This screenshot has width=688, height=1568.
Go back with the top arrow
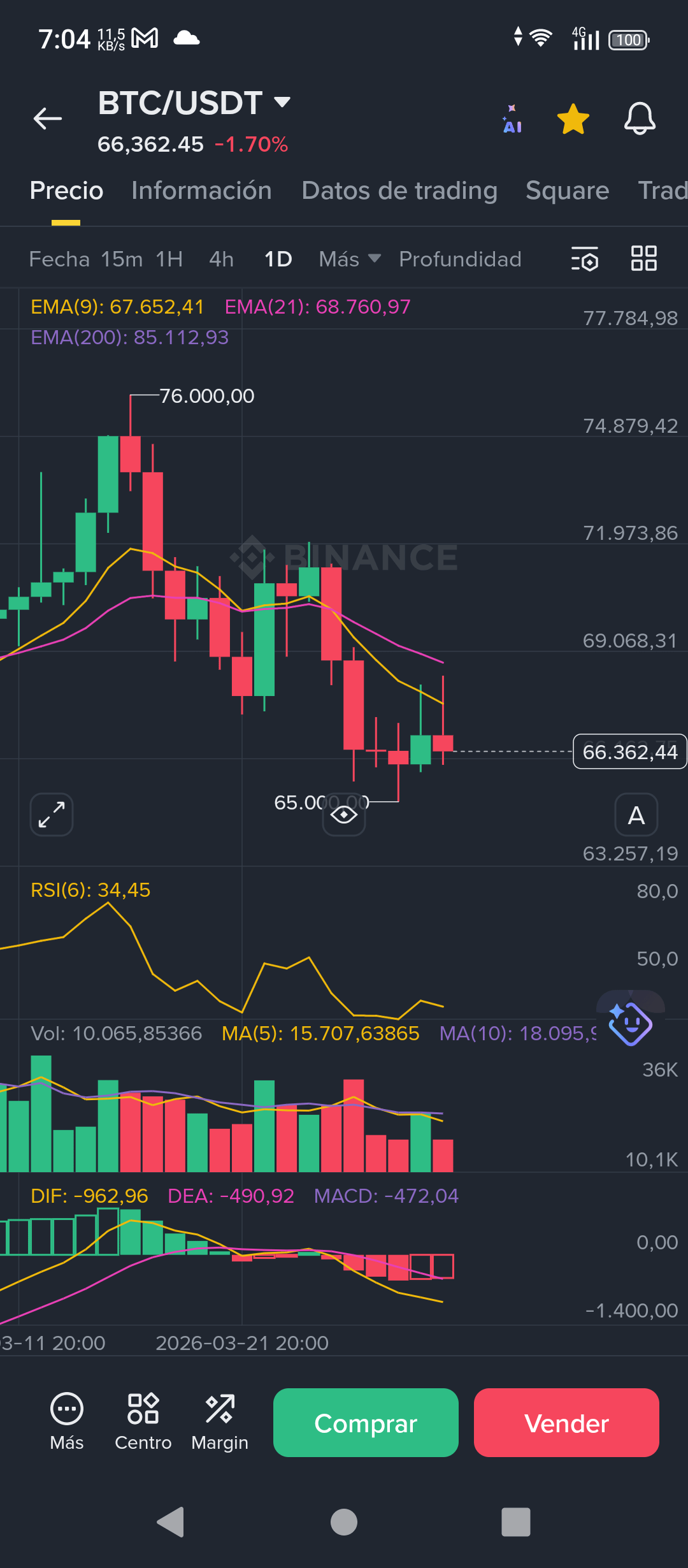[x=48, y=119]
